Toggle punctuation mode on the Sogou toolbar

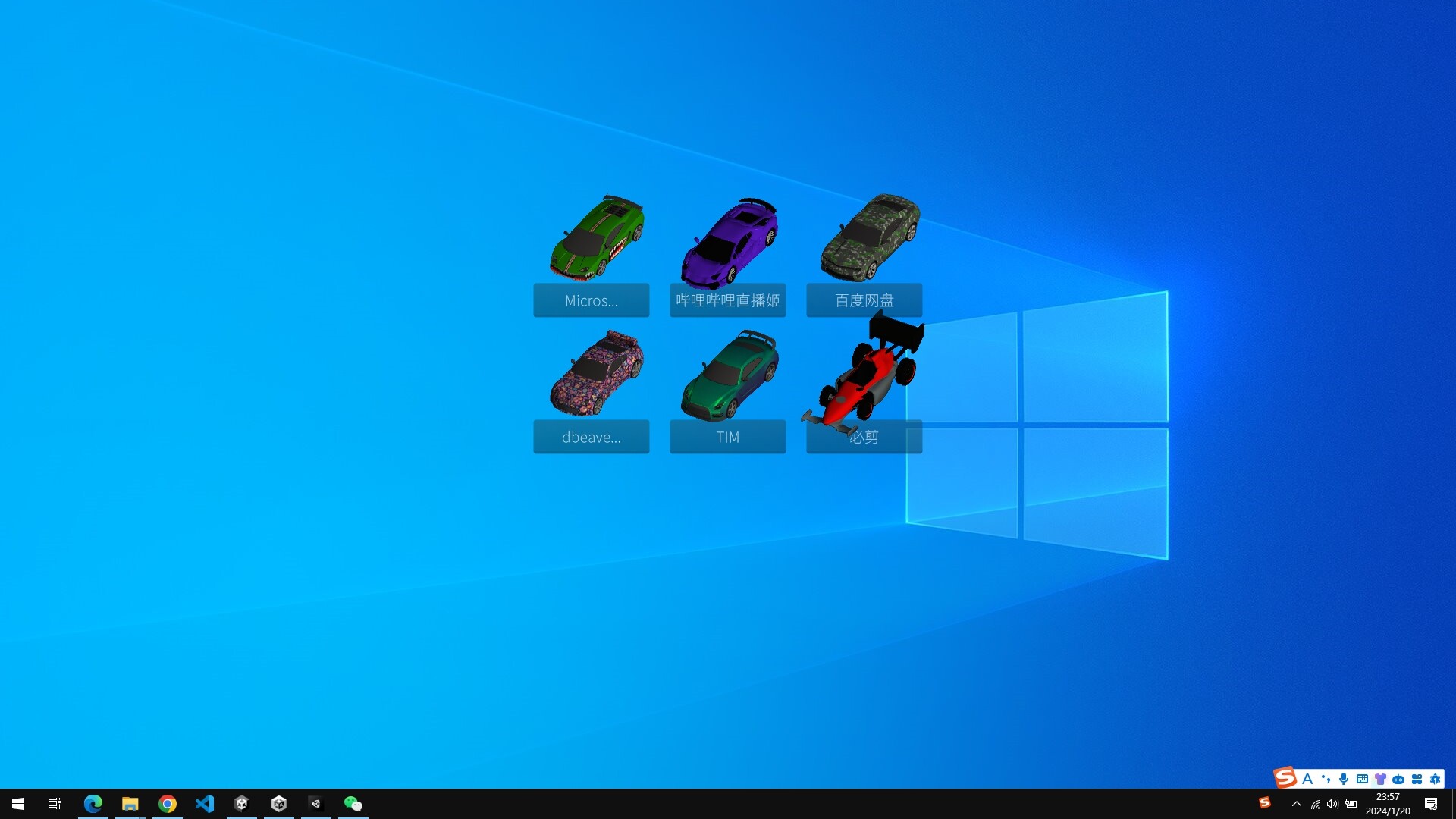1326,779
